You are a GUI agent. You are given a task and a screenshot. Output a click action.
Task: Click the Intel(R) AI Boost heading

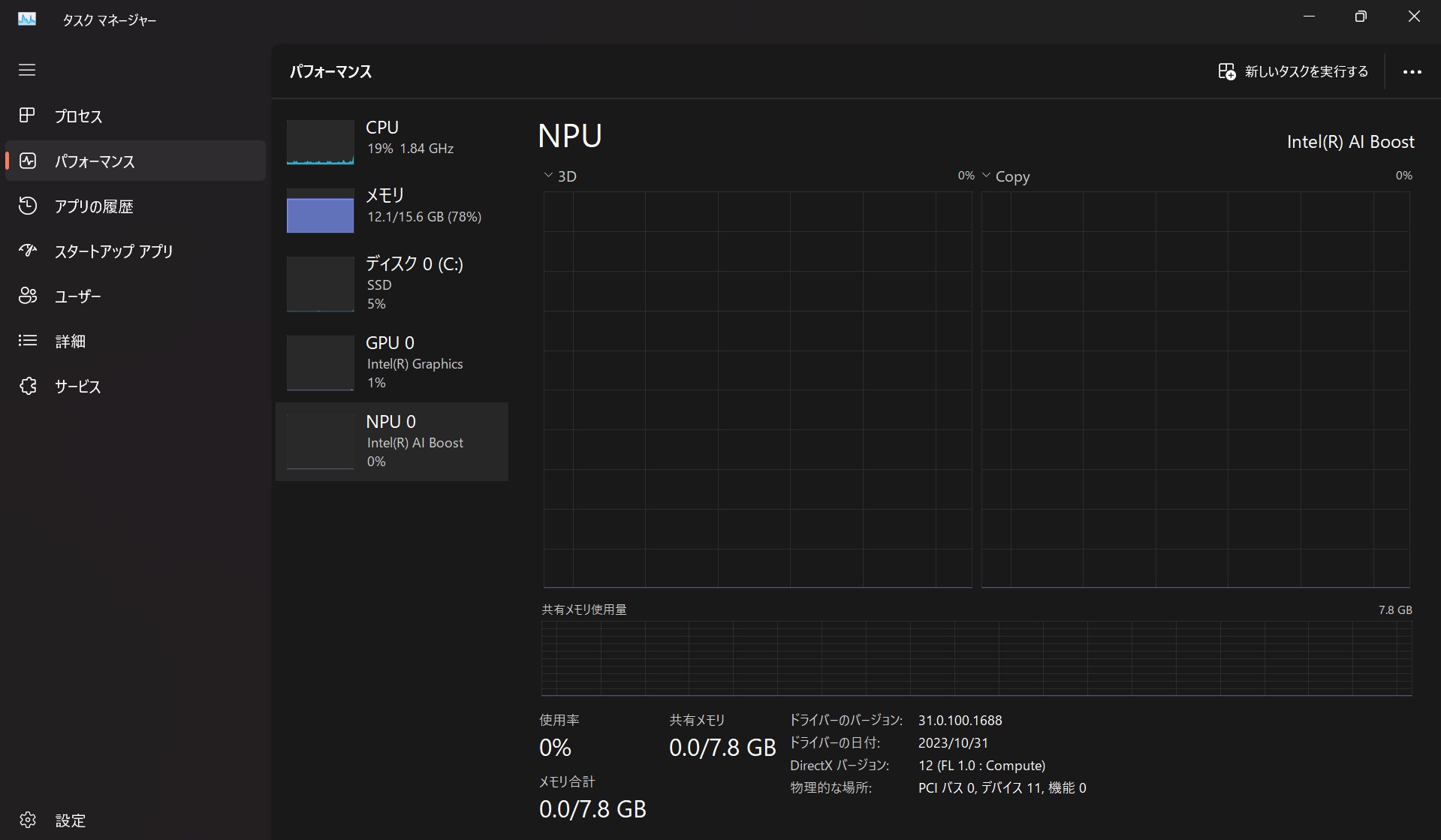click(1350, 142)
